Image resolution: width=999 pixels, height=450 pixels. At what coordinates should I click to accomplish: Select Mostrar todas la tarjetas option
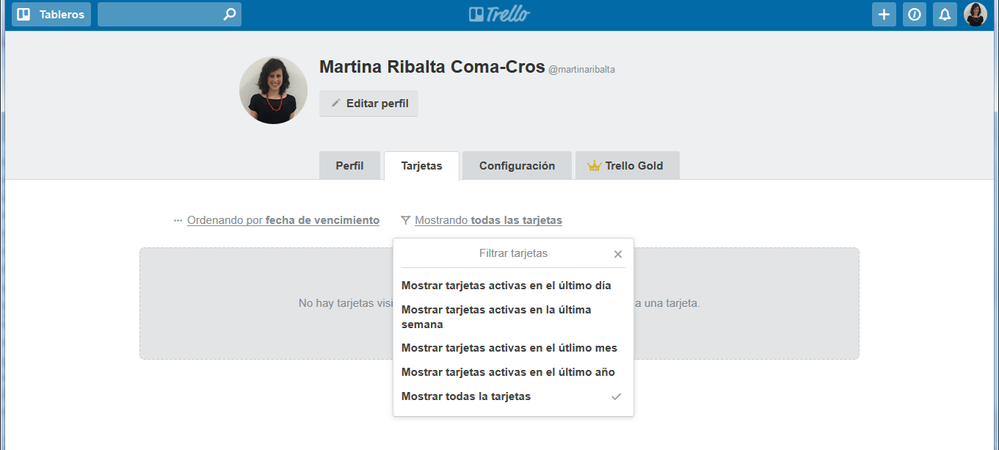[x=513, y=396]
